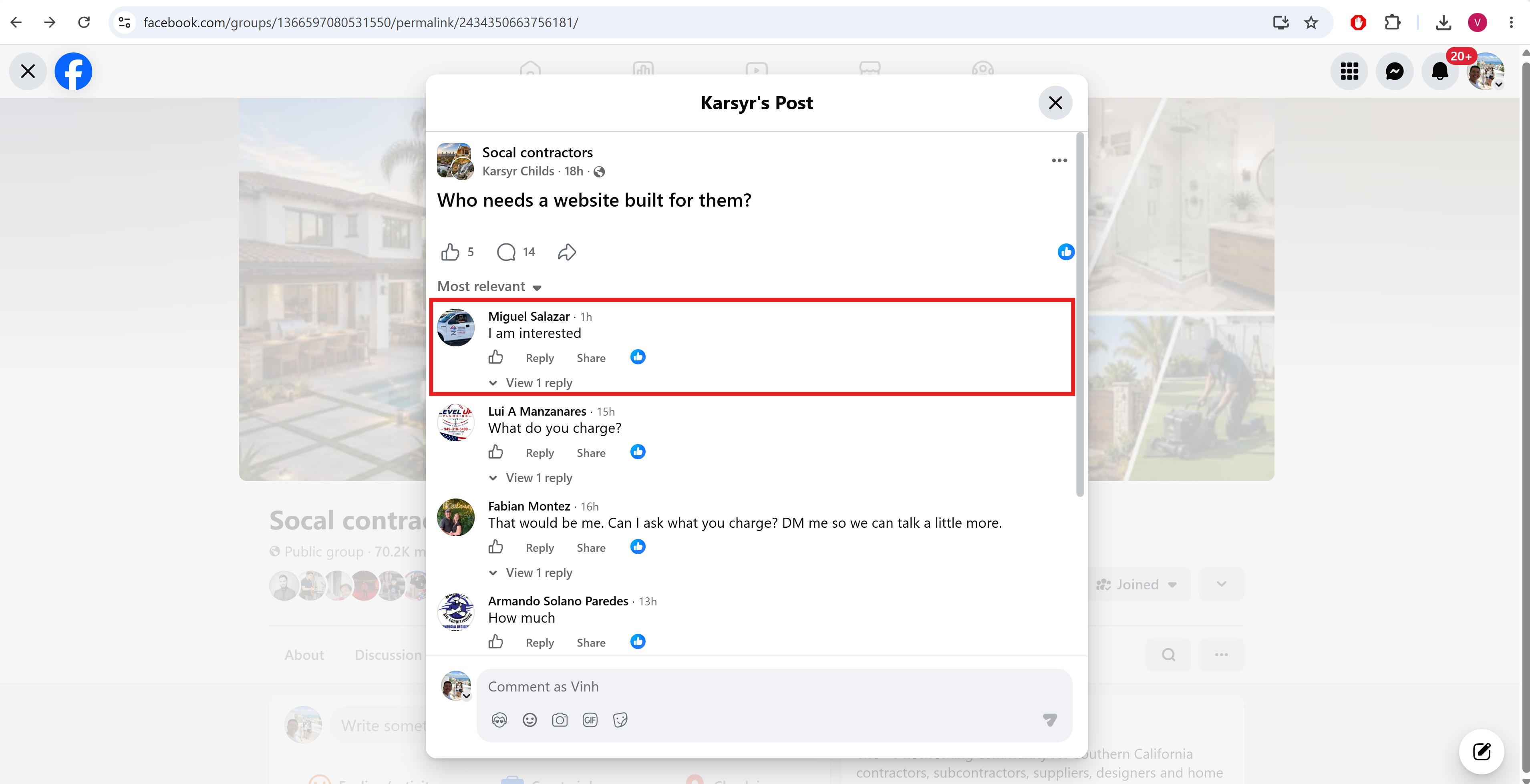Open the Facebook account profile menu
Viewport: 1530px width, 784px height.
point(1485,71)
